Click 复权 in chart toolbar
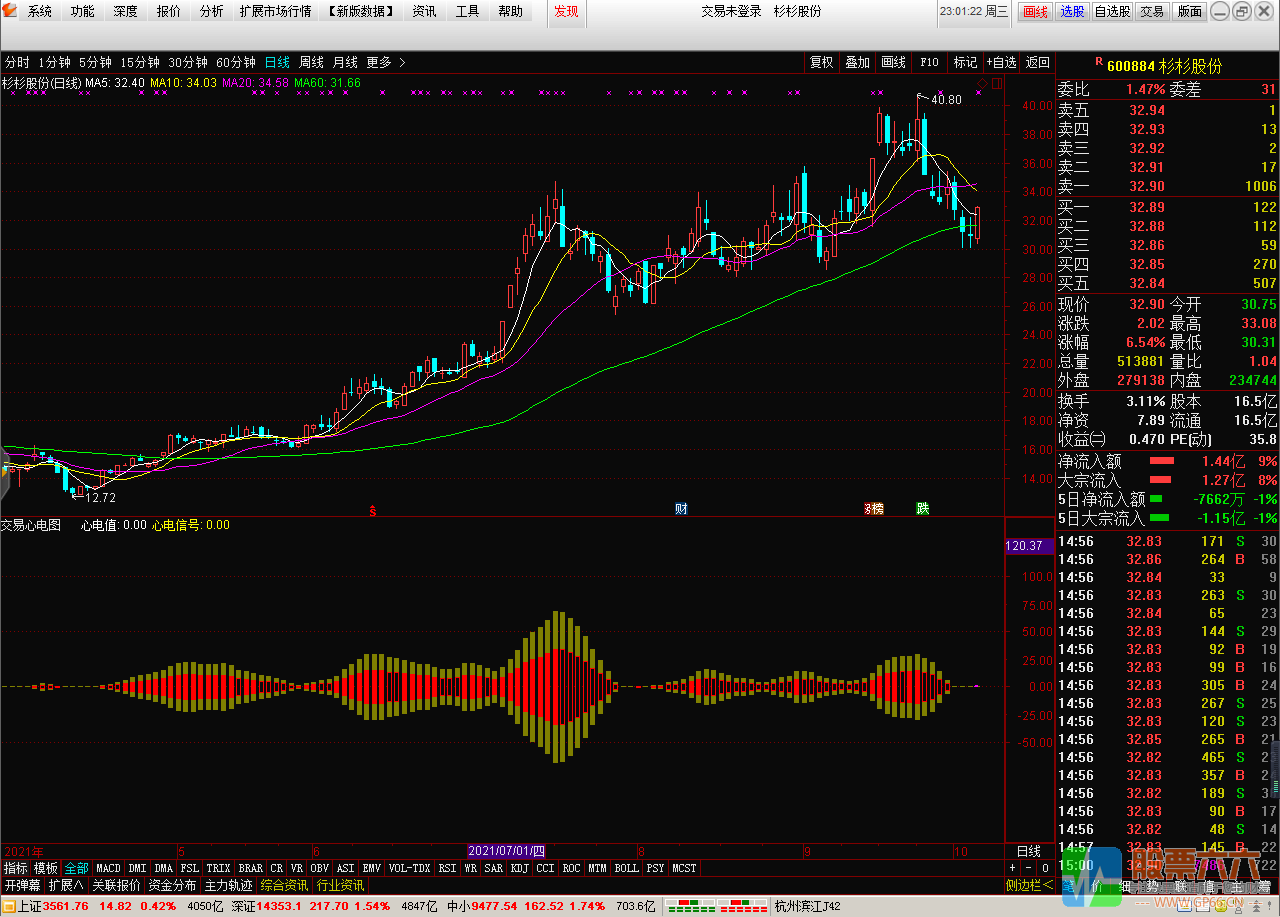 [x=822, y=62]
